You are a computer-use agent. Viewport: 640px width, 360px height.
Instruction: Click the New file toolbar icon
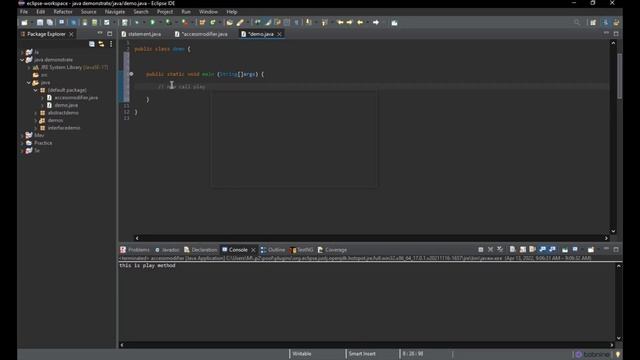[x=24, y=22]
